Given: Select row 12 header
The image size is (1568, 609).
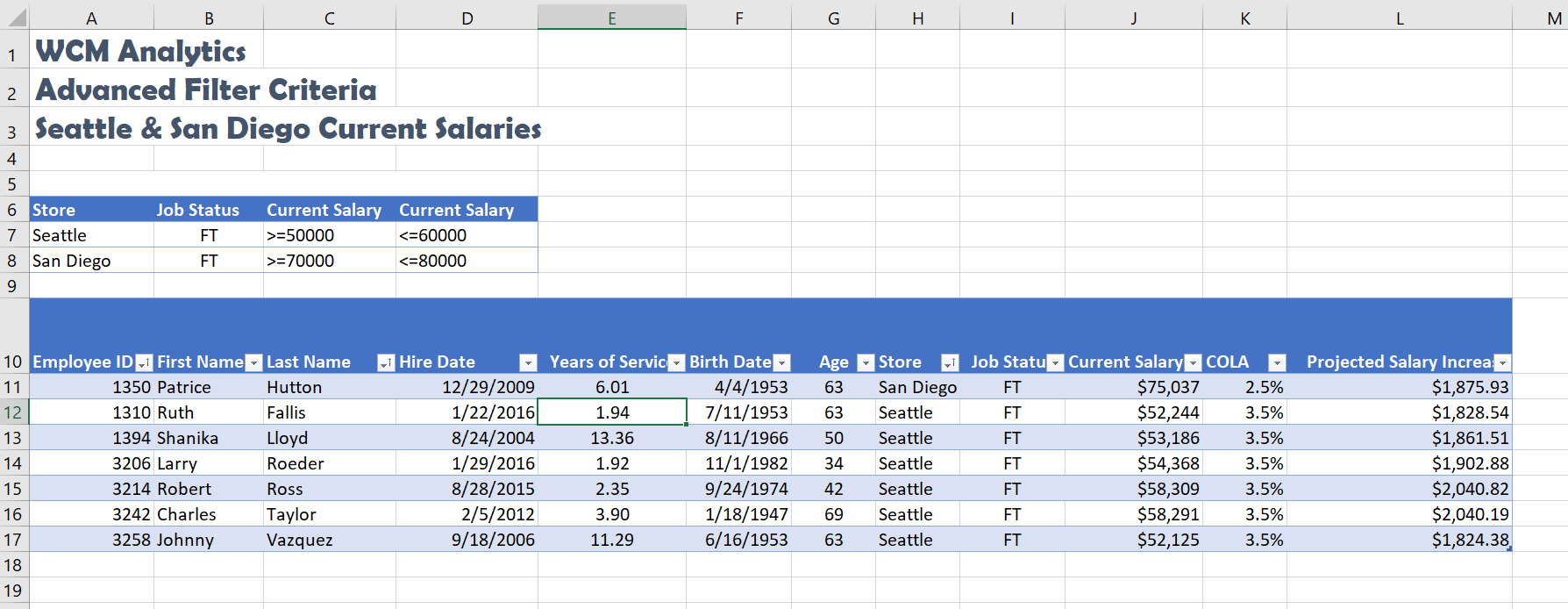Looking at the screenshot, I should click(14, 412).
